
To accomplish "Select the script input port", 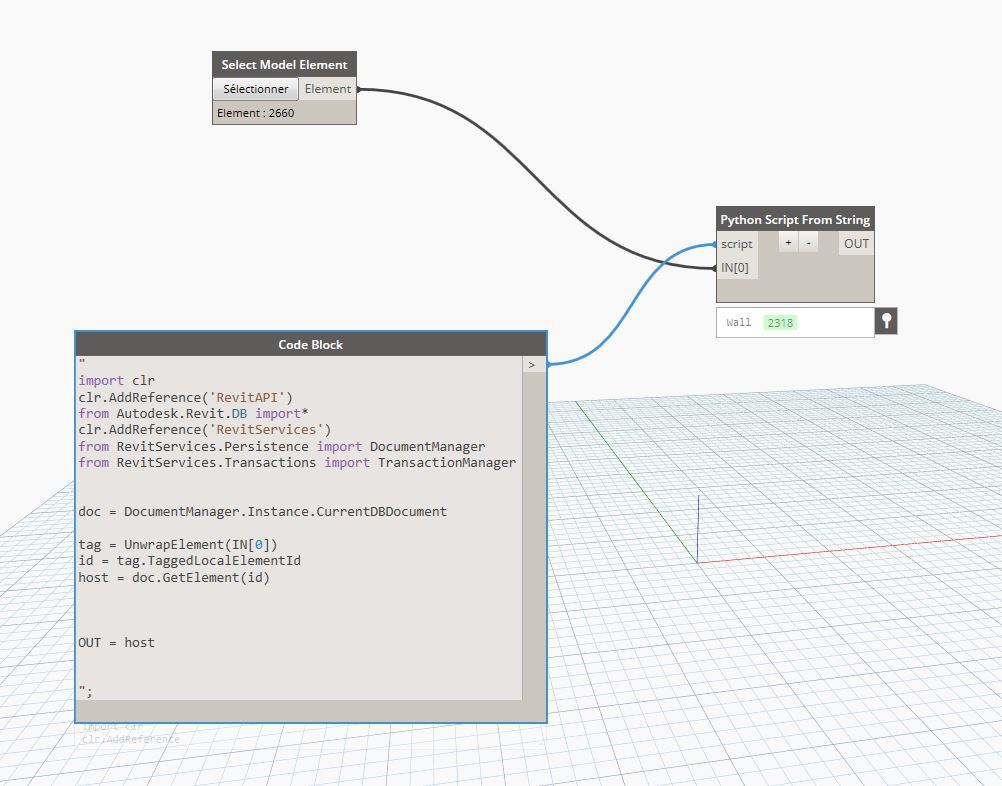I will [737, 244].
